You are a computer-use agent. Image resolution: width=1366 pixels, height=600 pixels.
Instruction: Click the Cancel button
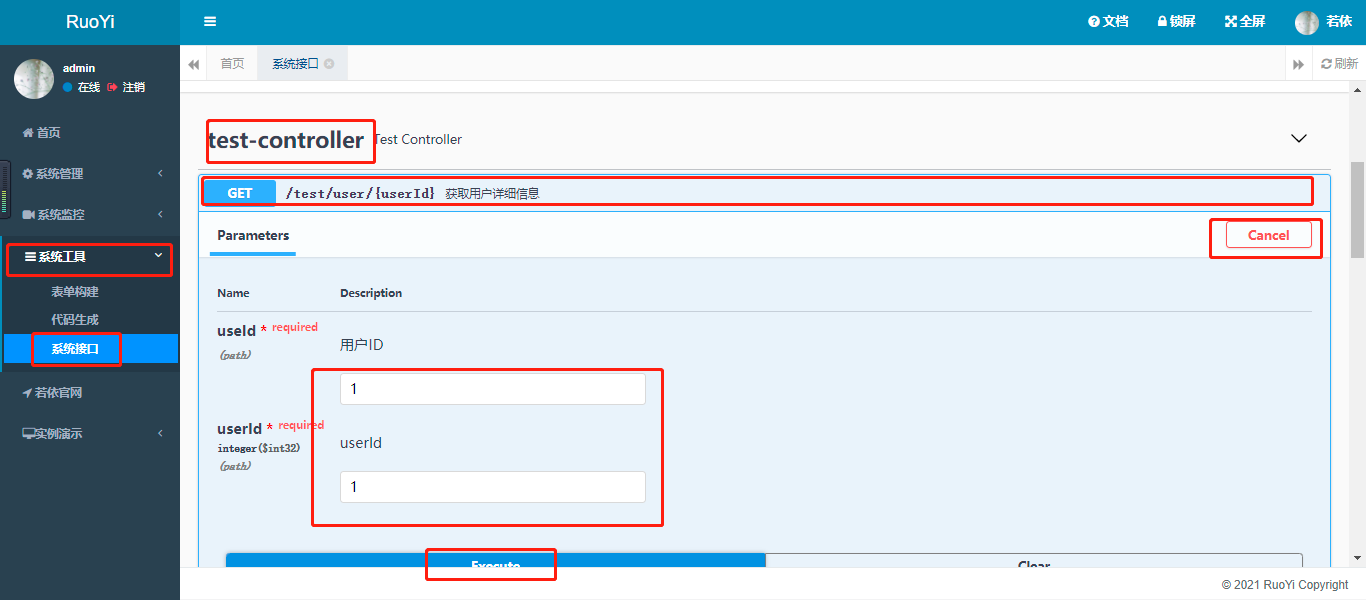(x=1268, y=235)
